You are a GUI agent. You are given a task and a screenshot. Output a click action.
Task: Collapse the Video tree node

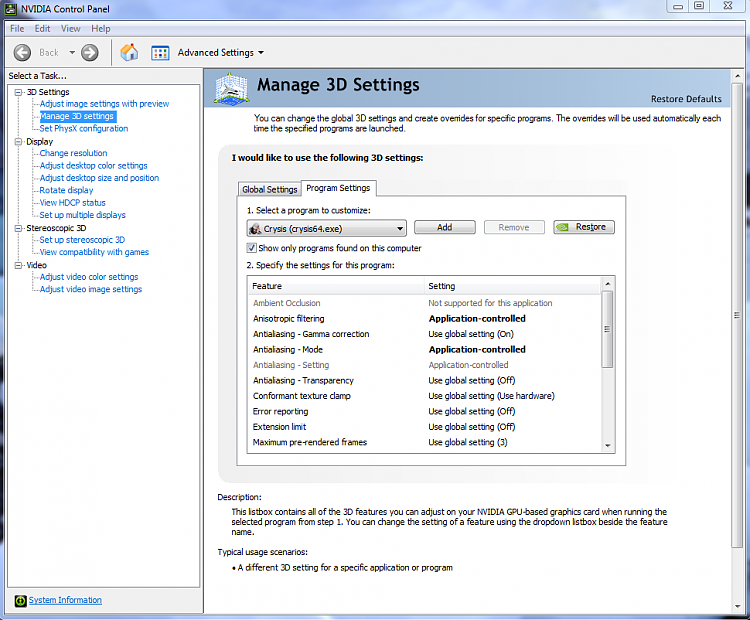(x=18, y=265)
